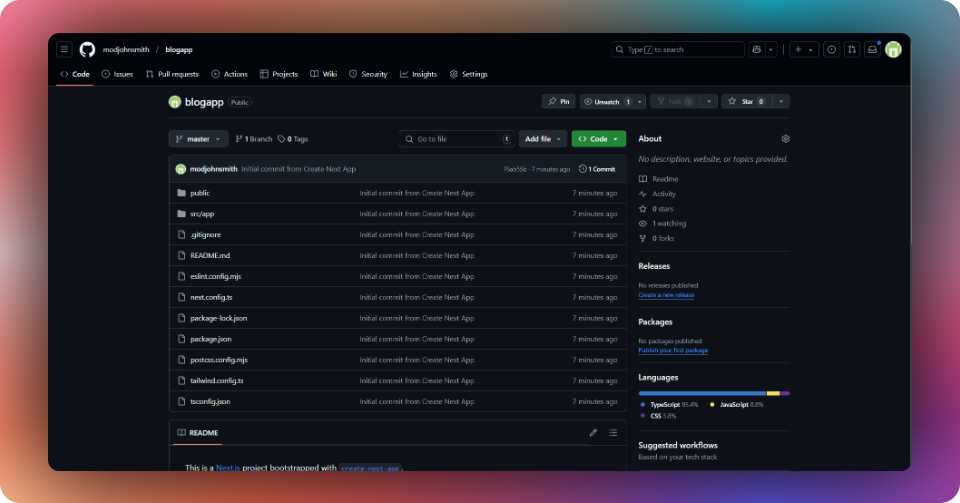The height and width of the screenshot is (503, 960).
Task: Star the blogapp repository
Action: (x=747, y=102)
